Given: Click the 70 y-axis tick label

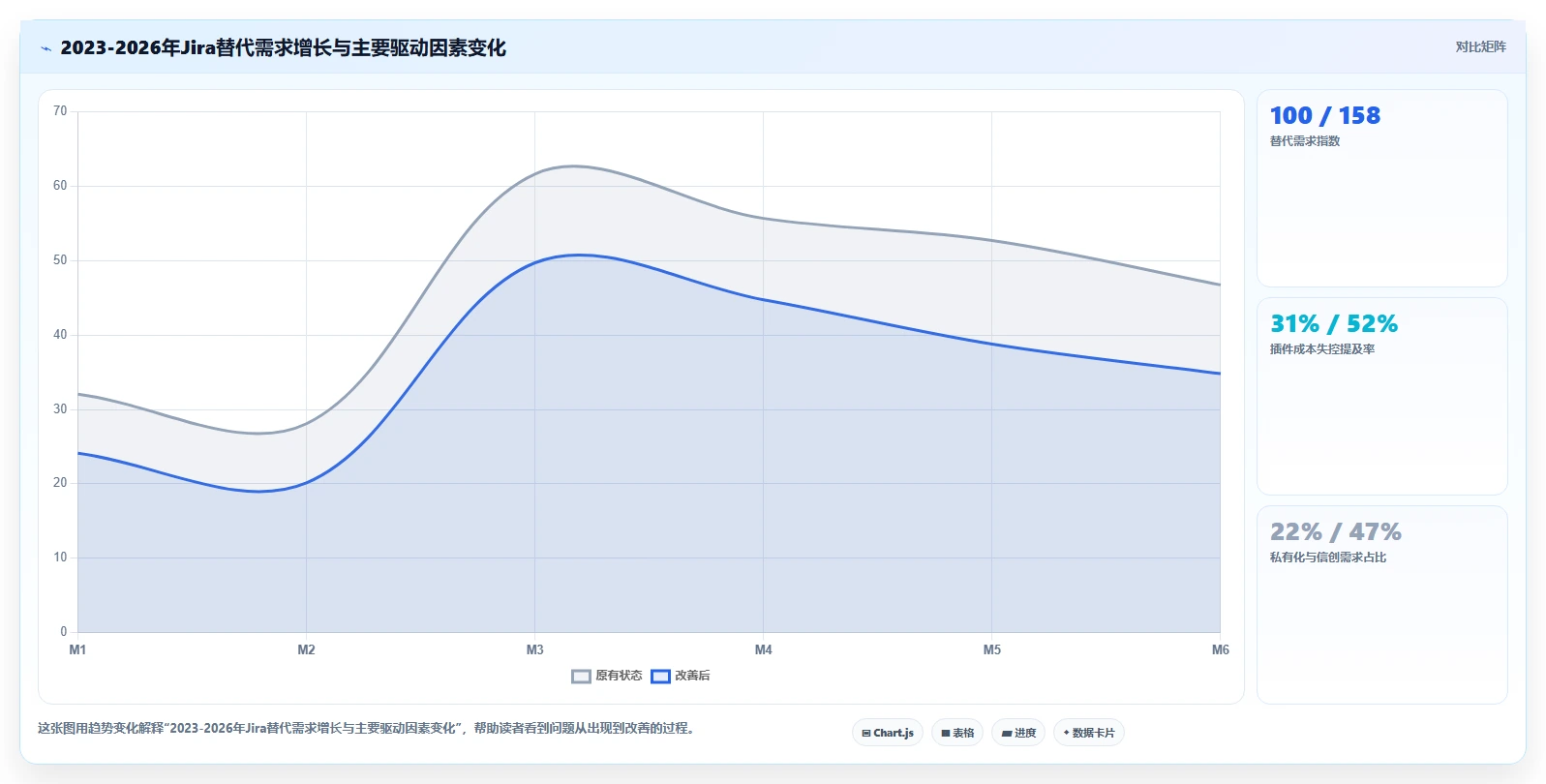Looking at the screenshot, I should click(x=60, y=111).
